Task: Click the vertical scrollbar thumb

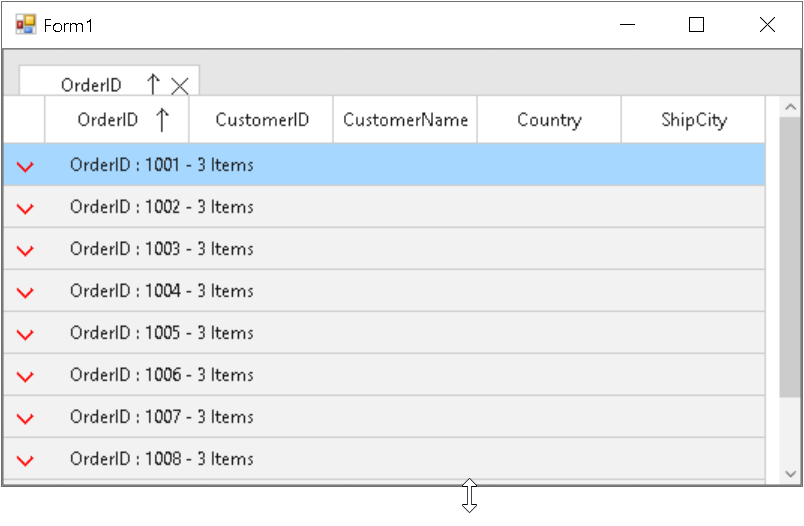Action: tap(790, 257)
